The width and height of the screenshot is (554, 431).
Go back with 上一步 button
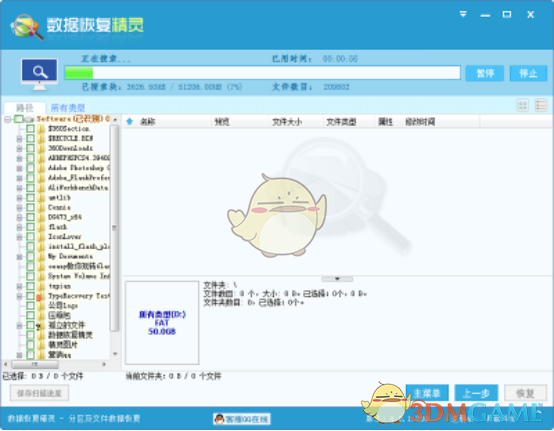pyautogui.click(x=476, y=393)
